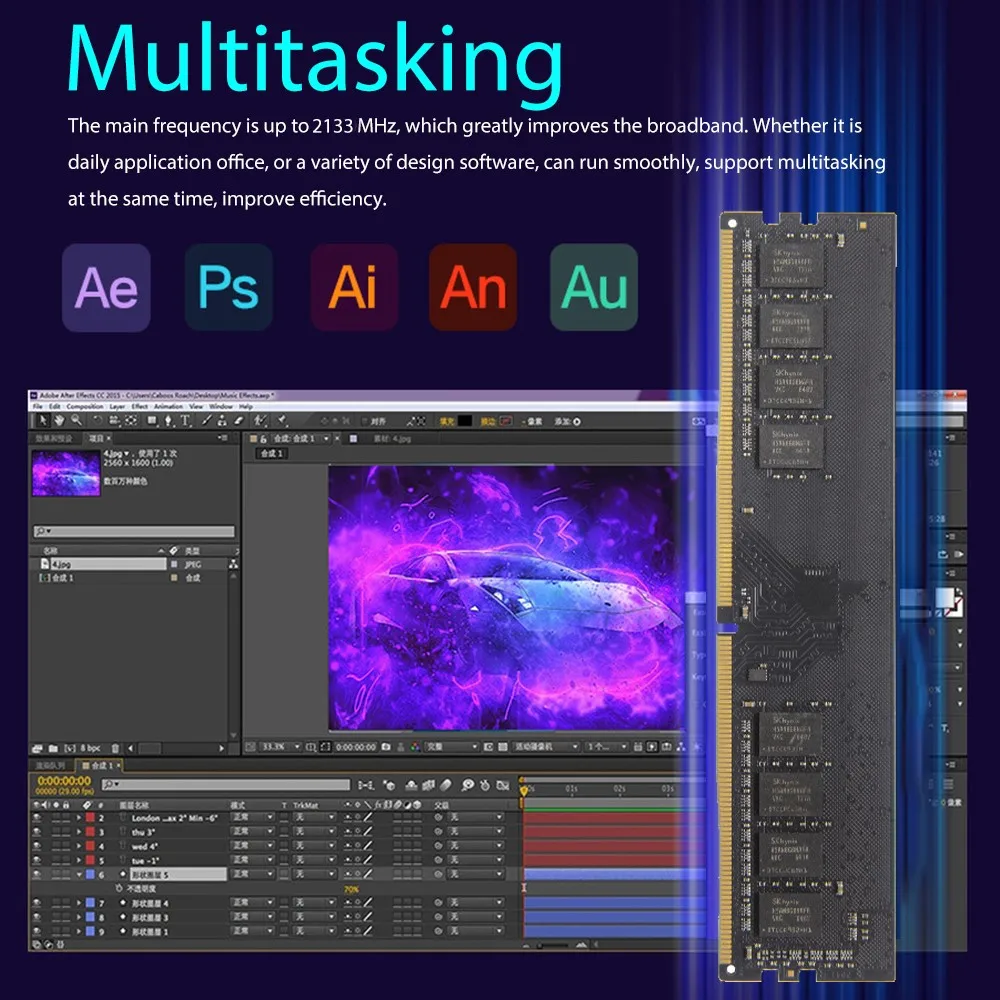This screenshot has height=1000, width=1000.
Task: Click the viewer's 0:00:00:00 current time button
Action: 356,747
